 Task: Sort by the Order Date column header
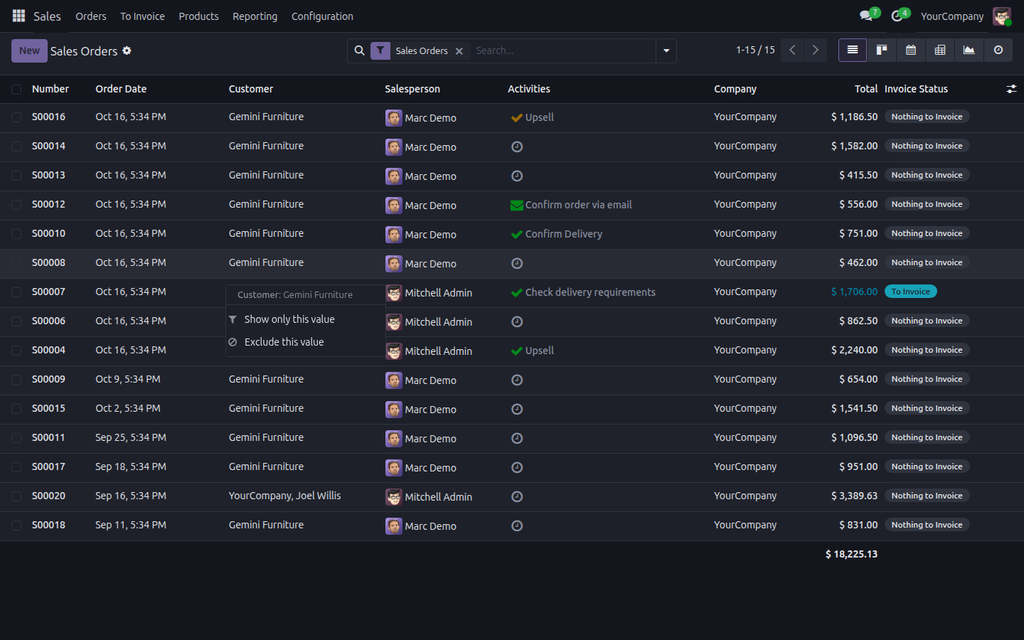[x=121, y=89]
